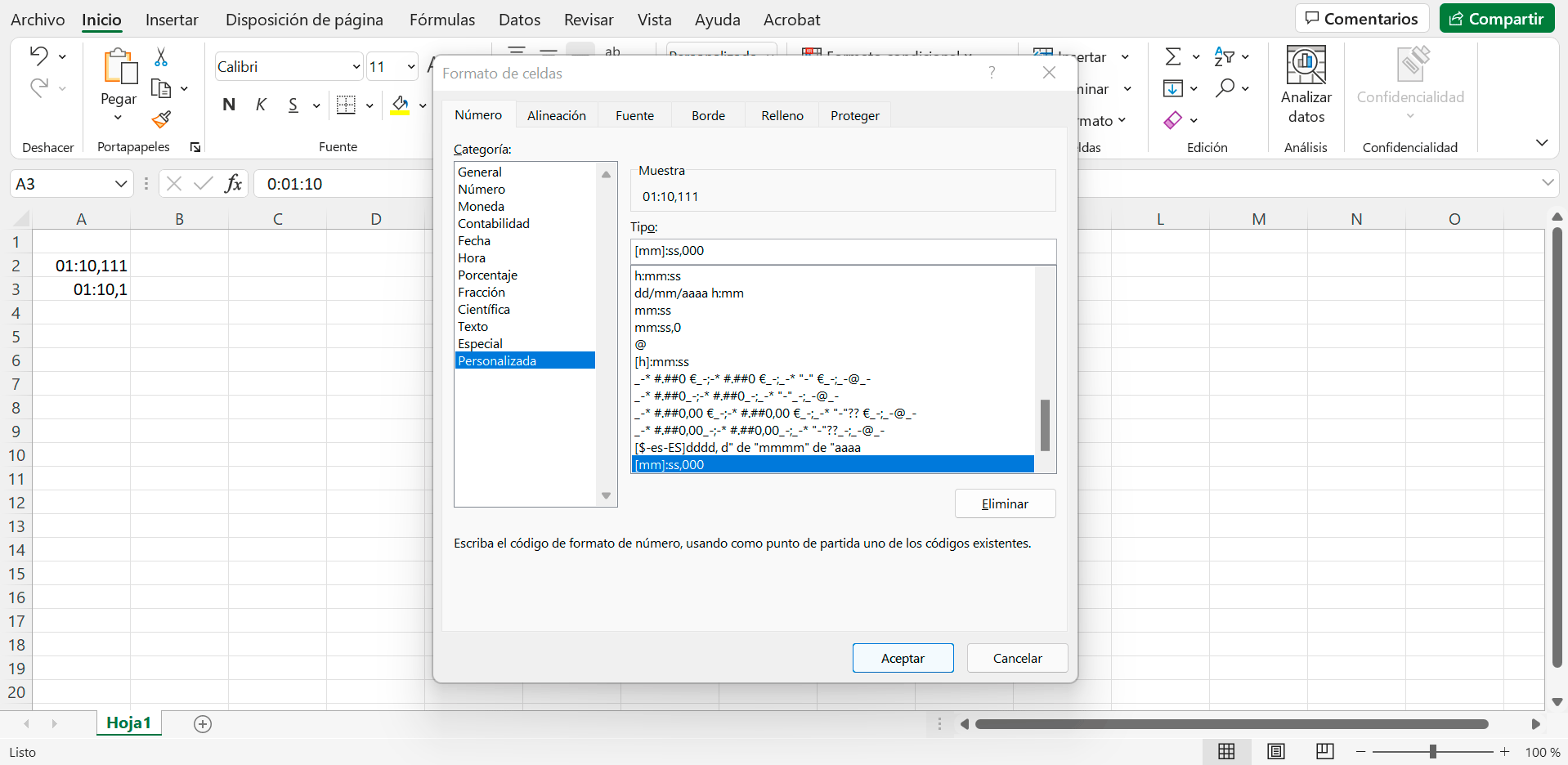Click the 100 % zoom level
1568x765 pixels.
(1542, 752)
